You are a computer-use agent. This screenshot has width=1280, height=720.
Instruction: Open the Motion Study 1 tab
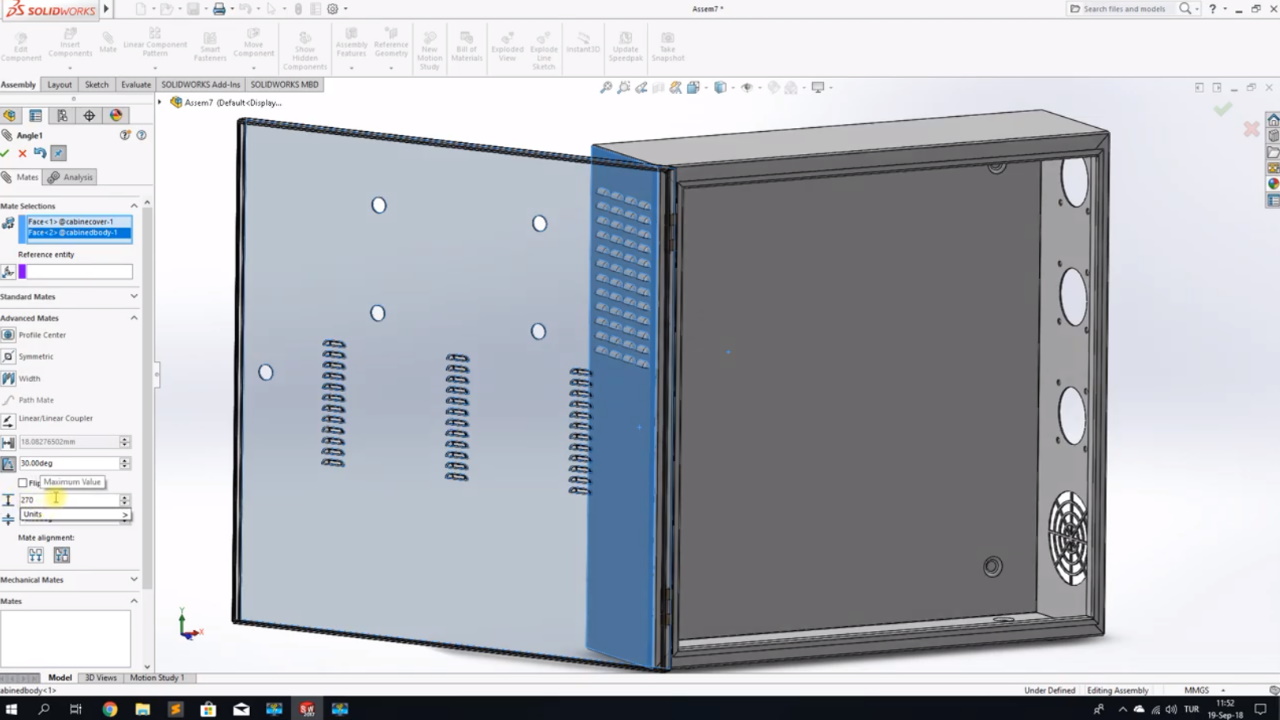156,678
